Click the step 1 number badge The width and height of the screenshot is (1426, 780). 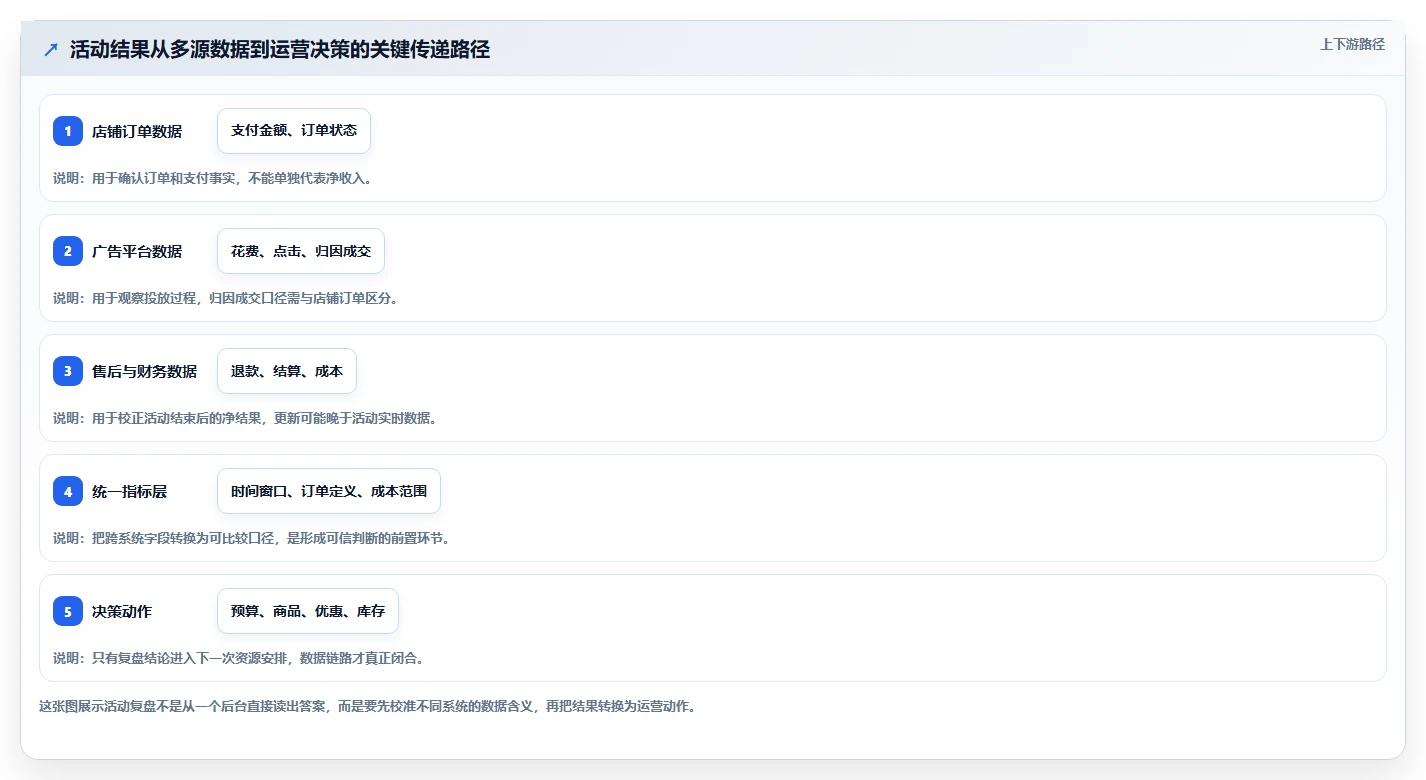68,131
